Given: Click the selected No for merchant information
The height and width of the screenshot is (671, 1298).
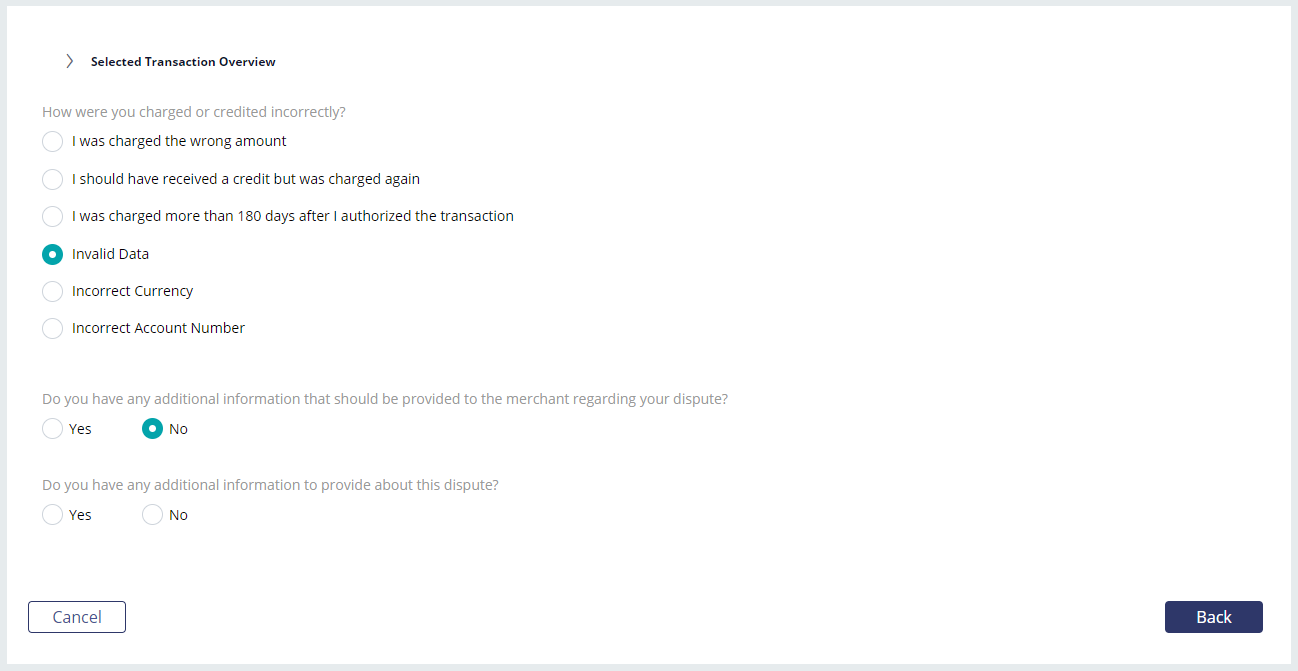Looking at the screenshot, I should pos(152,429).
